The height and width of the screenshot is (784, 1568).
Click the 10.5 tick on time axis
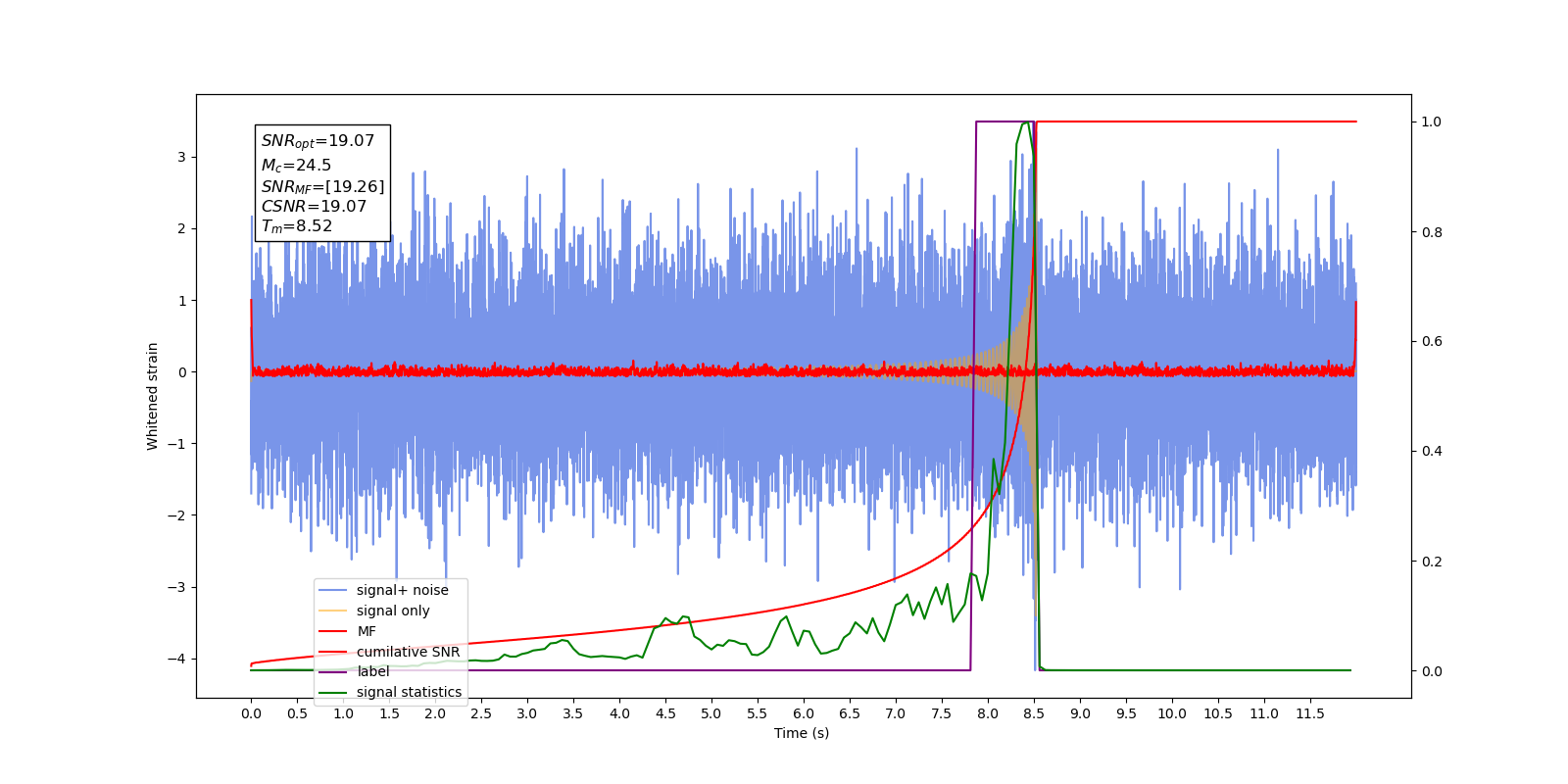pos(1218,713)
